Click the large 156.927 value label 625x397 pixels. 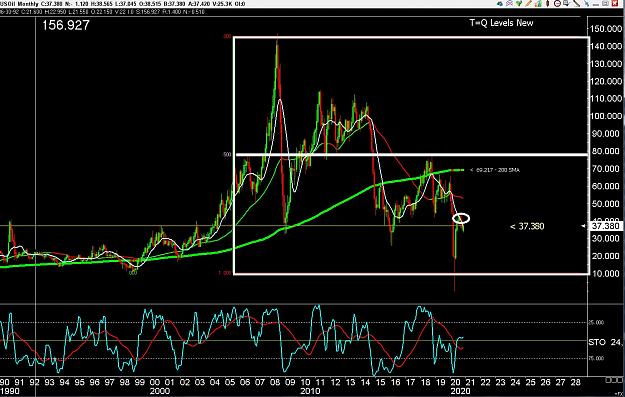(x=66, y=25)
